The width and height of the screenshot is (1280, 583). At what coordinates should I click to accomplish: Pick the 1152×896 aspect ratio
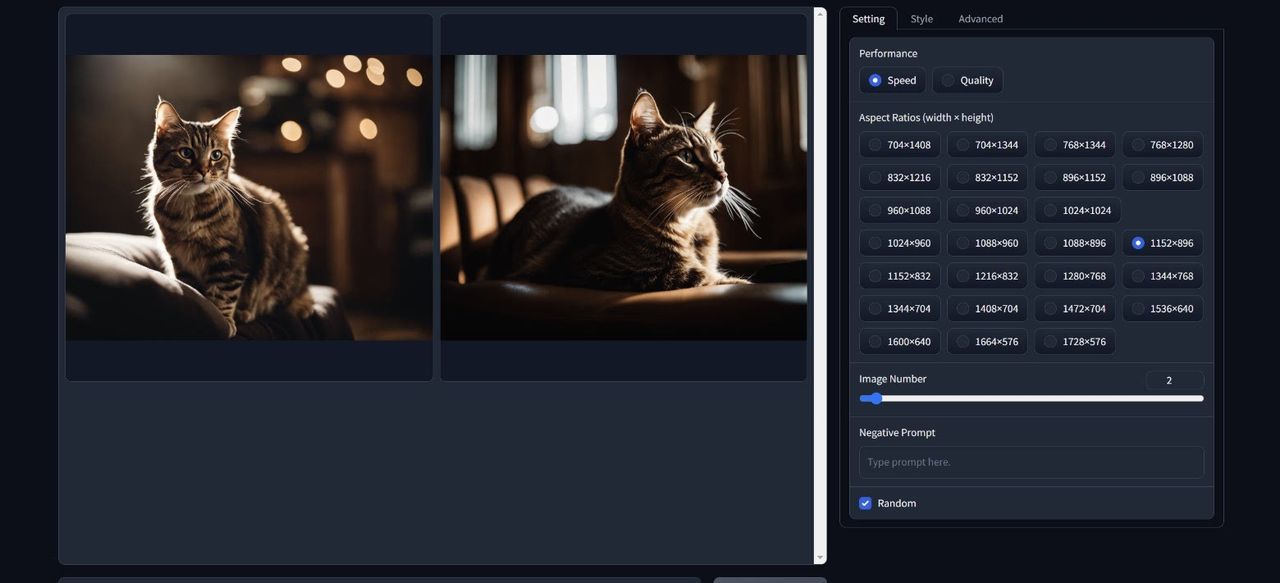1162,243
